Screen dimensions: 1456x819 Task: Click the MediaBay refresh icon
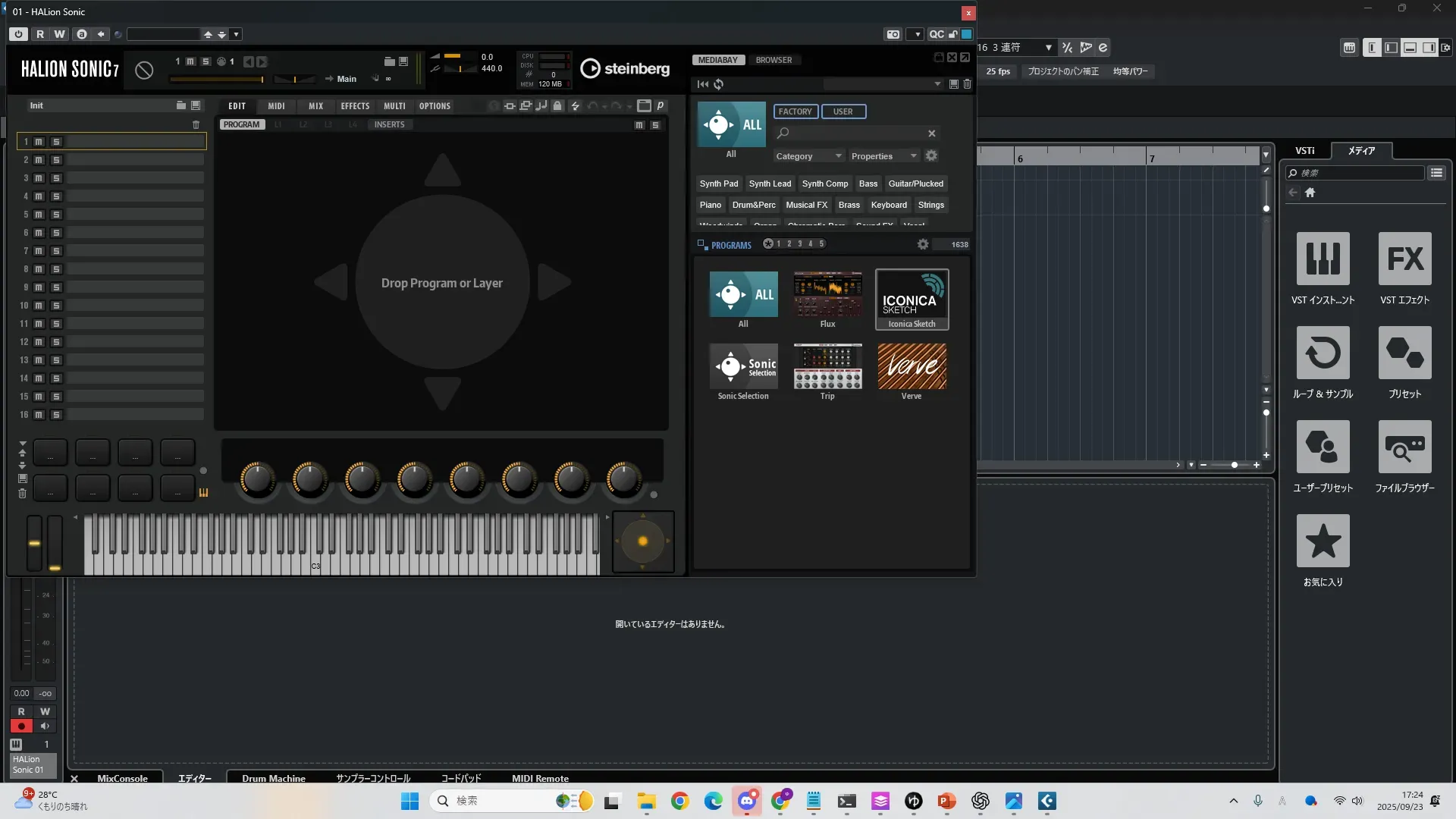(x=718, y=84)
